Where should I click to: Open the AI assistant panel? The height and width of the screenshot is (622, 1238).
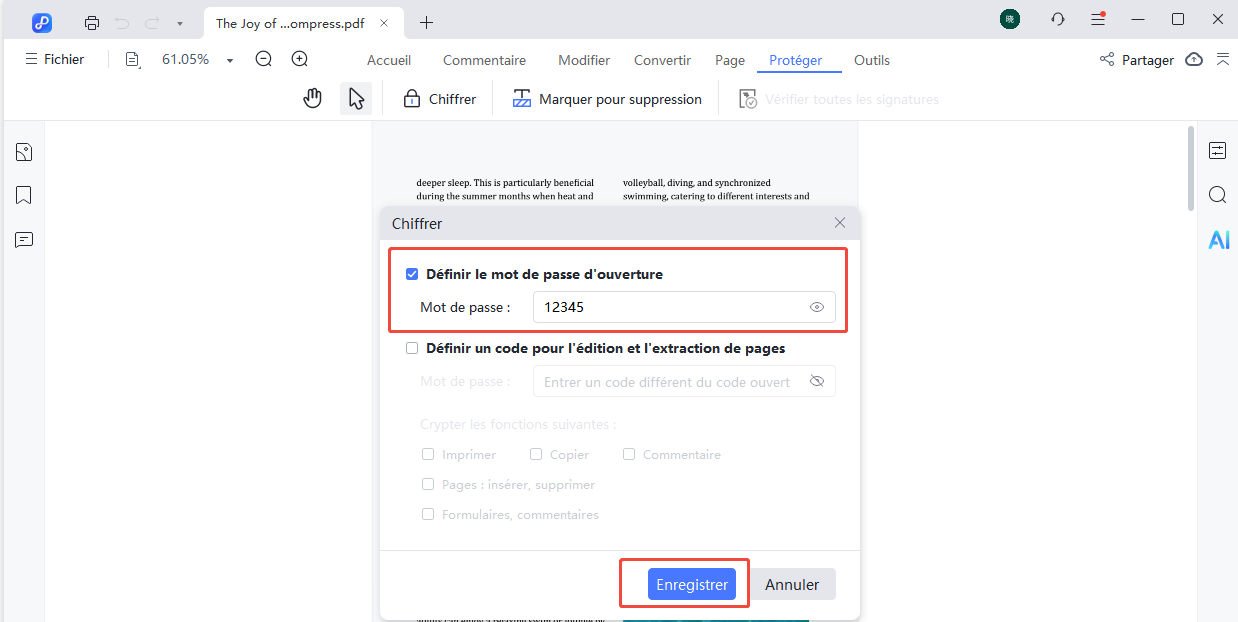1218,239
